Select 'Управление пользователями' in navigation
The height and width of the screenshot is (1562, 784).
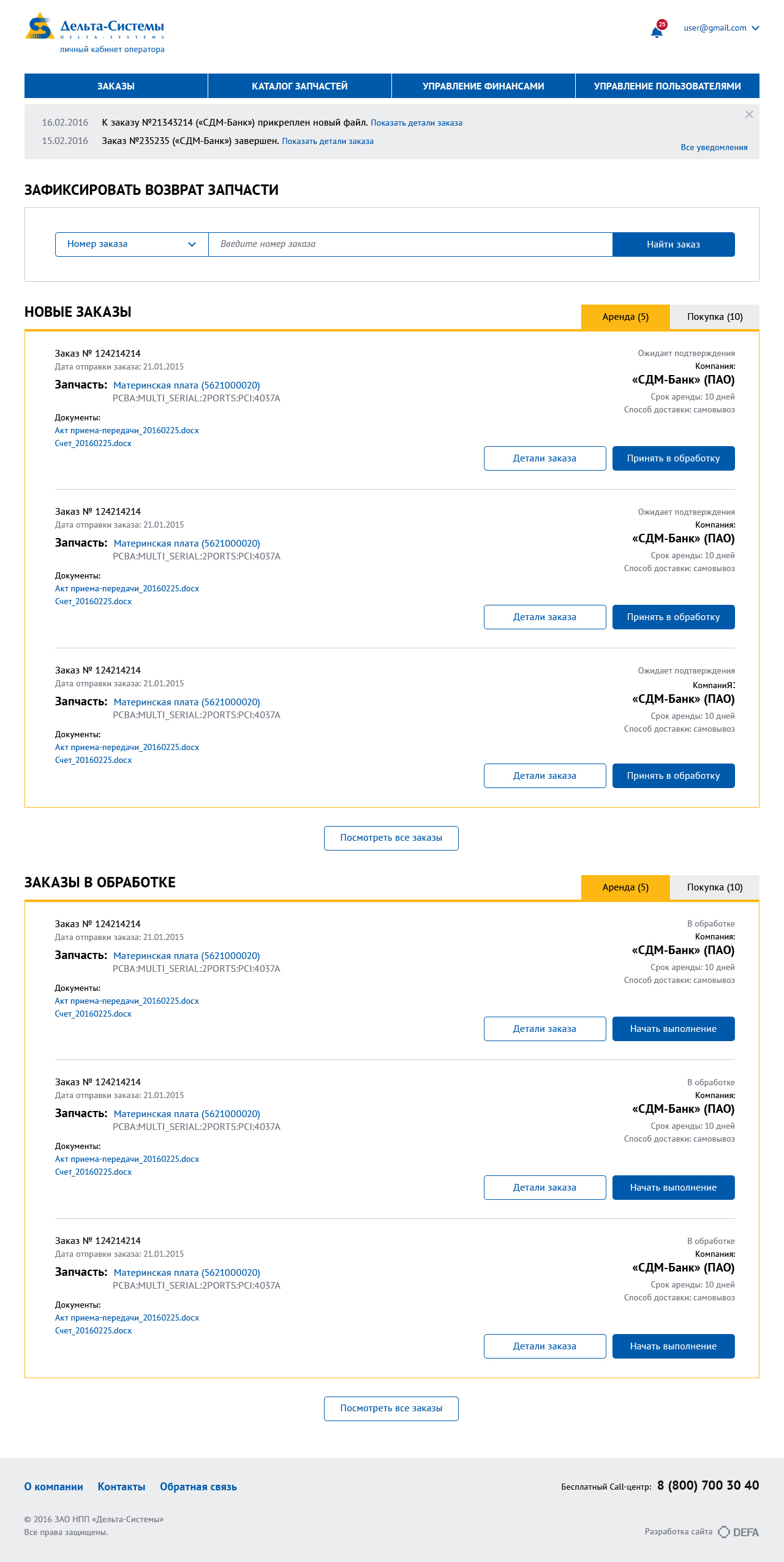click(667, 86)
